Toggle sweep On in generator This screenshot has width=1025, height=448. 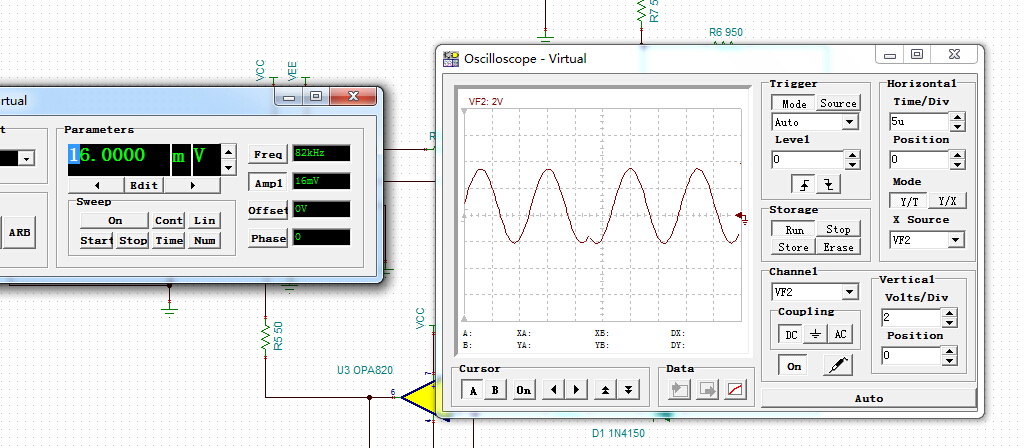[114, 220]
